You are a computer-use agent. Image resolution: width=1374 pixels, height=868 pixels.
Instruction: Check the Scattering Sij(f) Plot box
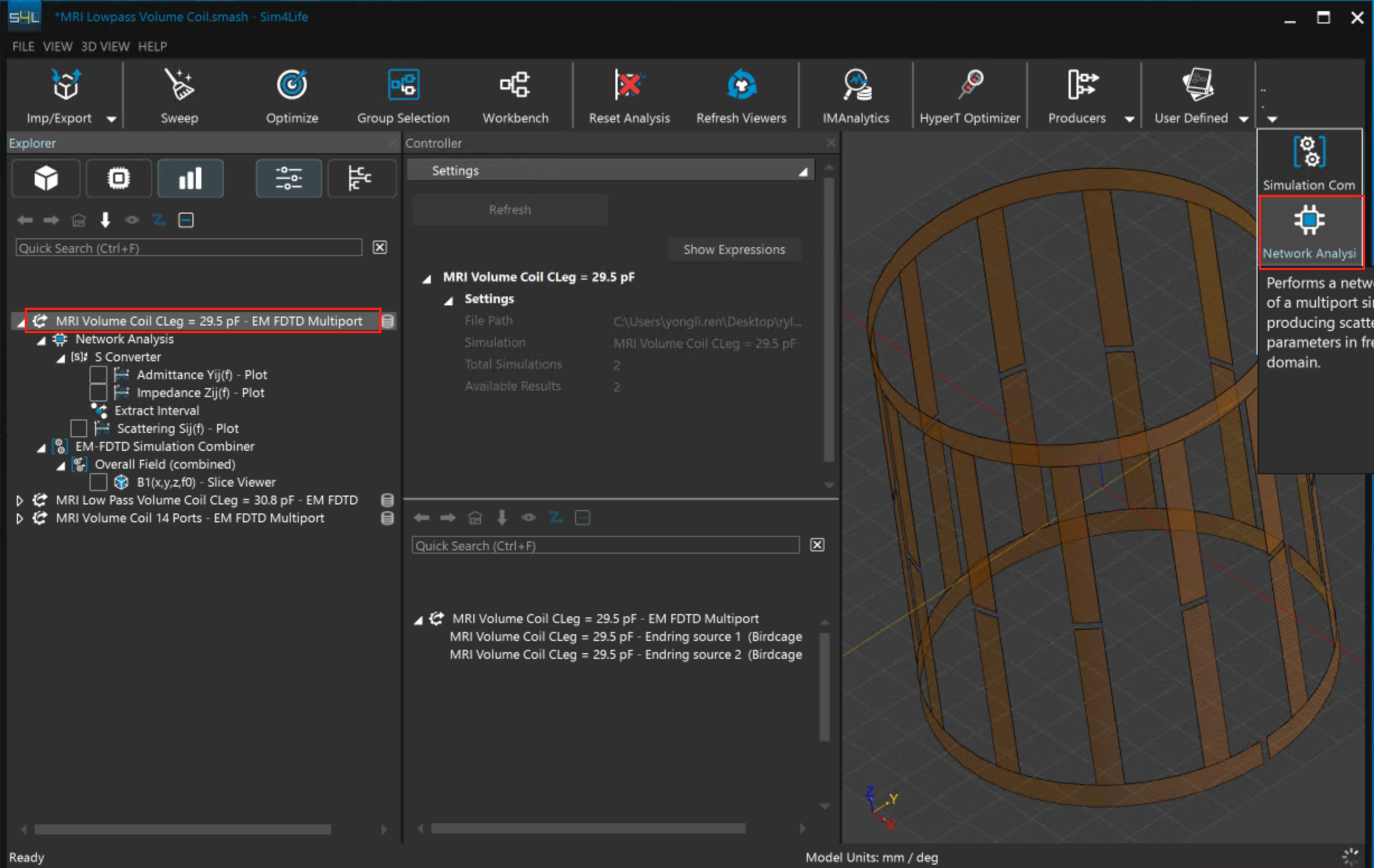[x=79, y=428]
